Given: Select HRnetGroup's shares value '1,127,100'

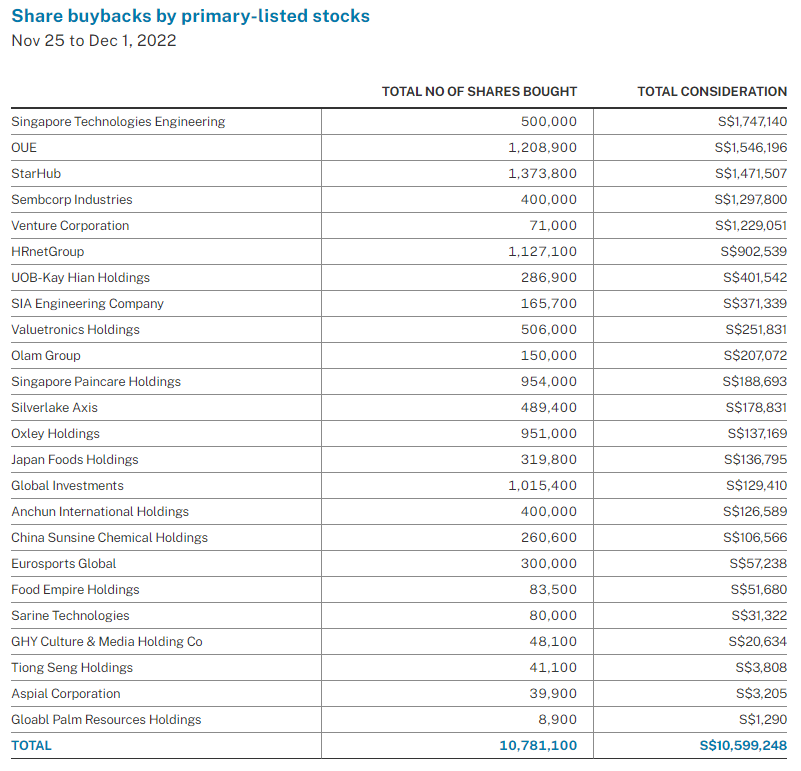Looking at the screenshot, I should click(543, 252).
